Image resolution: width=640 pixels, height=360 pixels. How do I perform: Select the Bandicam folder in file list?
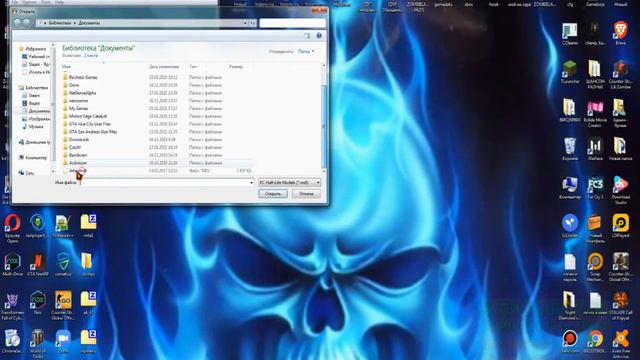pos(78,155)
